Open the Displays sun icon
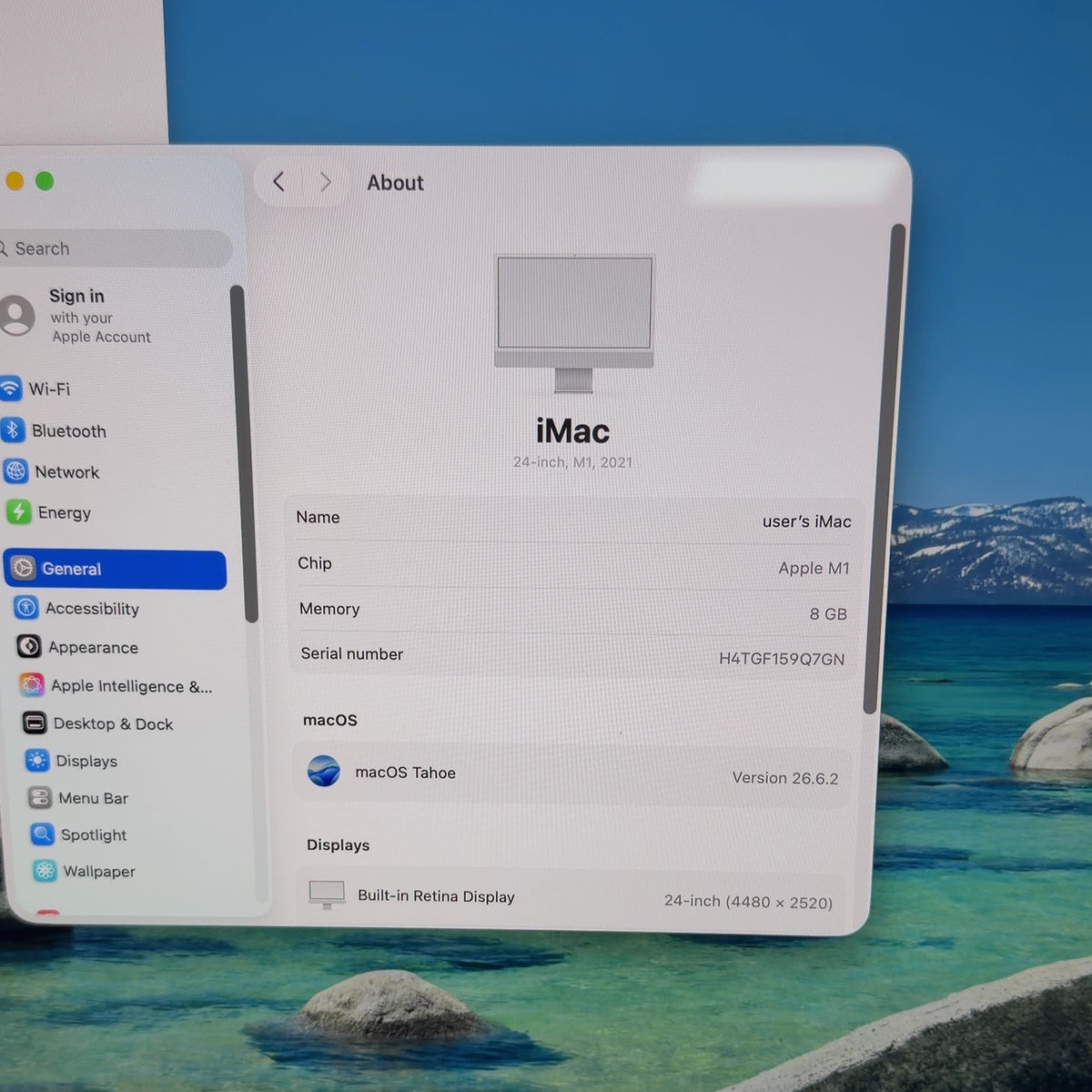Screen dimensions: 1092x1092 point(37,761)
